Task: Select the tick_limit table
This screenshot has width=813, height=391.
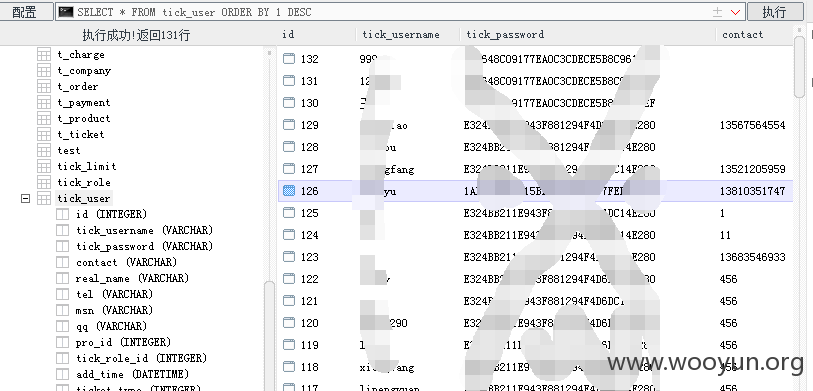Action: (x=87, y=166)
